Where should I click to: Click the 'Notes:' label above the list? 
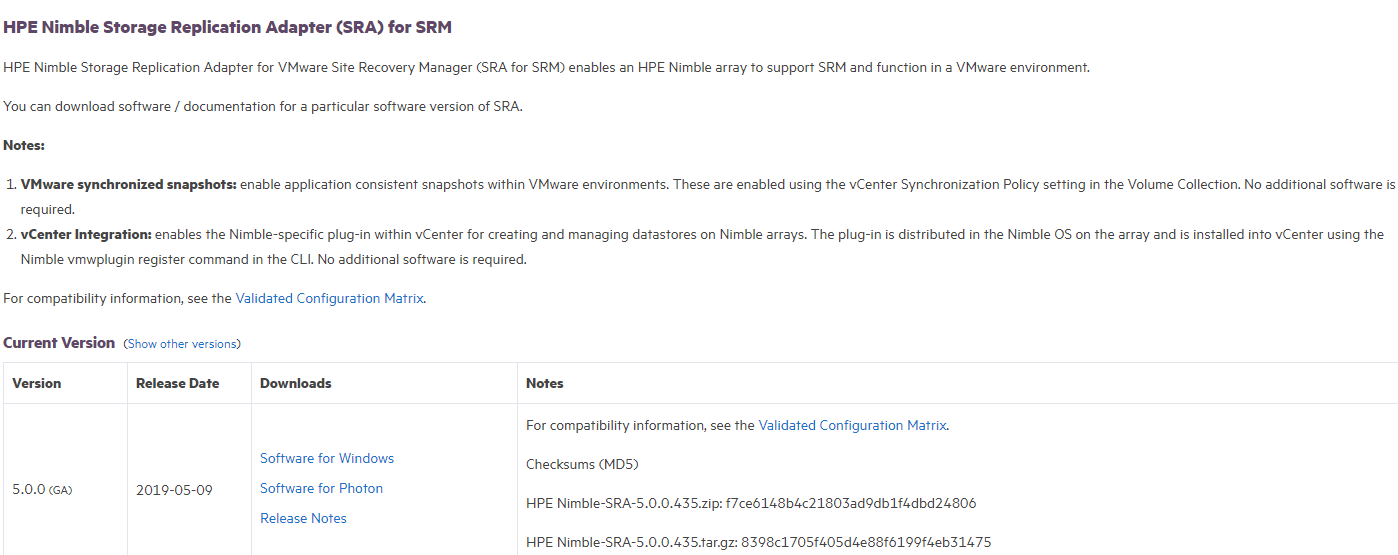point(24,145)
